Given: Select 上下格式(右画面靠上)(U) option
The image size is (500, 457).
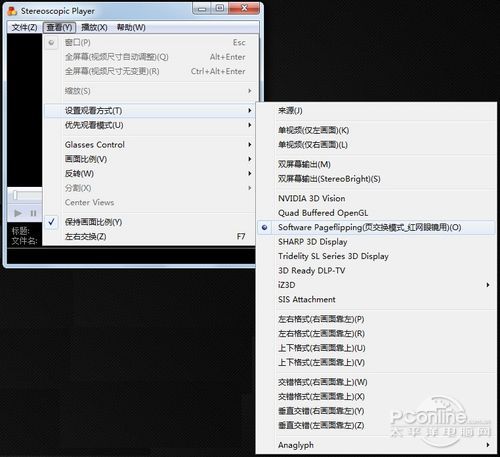Looking at the screenshot, I should click(x=376, y=348).
